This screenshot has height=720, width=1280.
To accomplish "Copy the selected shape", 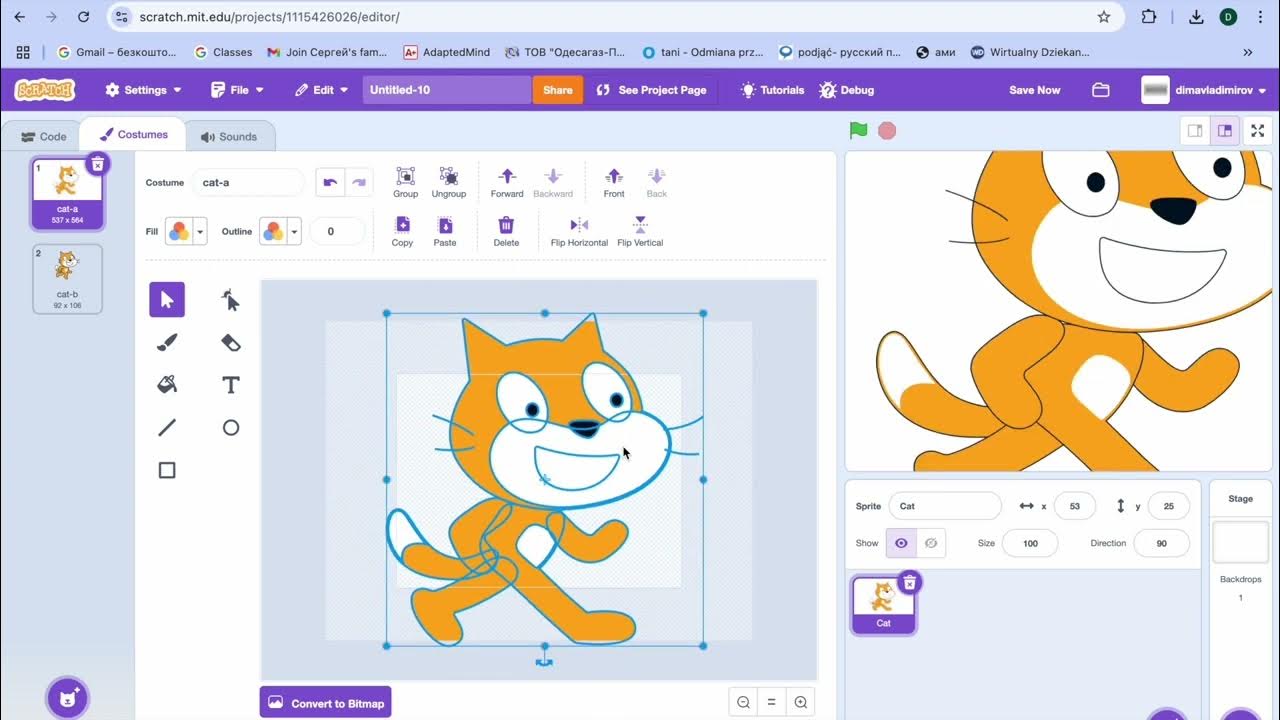I will [402, 231].
